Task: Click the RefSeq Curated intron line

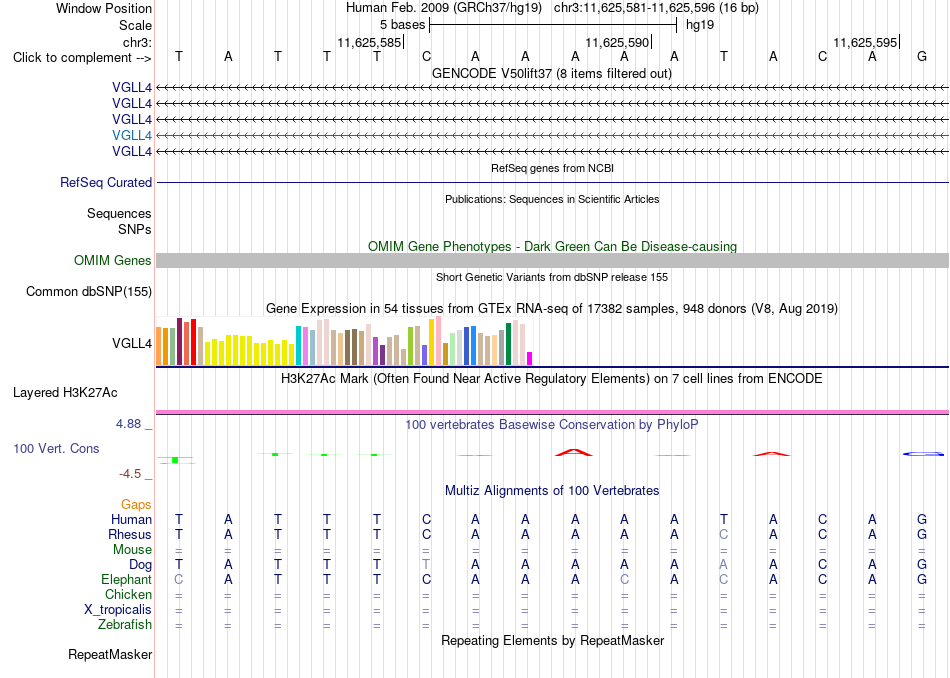Action: 552,182
